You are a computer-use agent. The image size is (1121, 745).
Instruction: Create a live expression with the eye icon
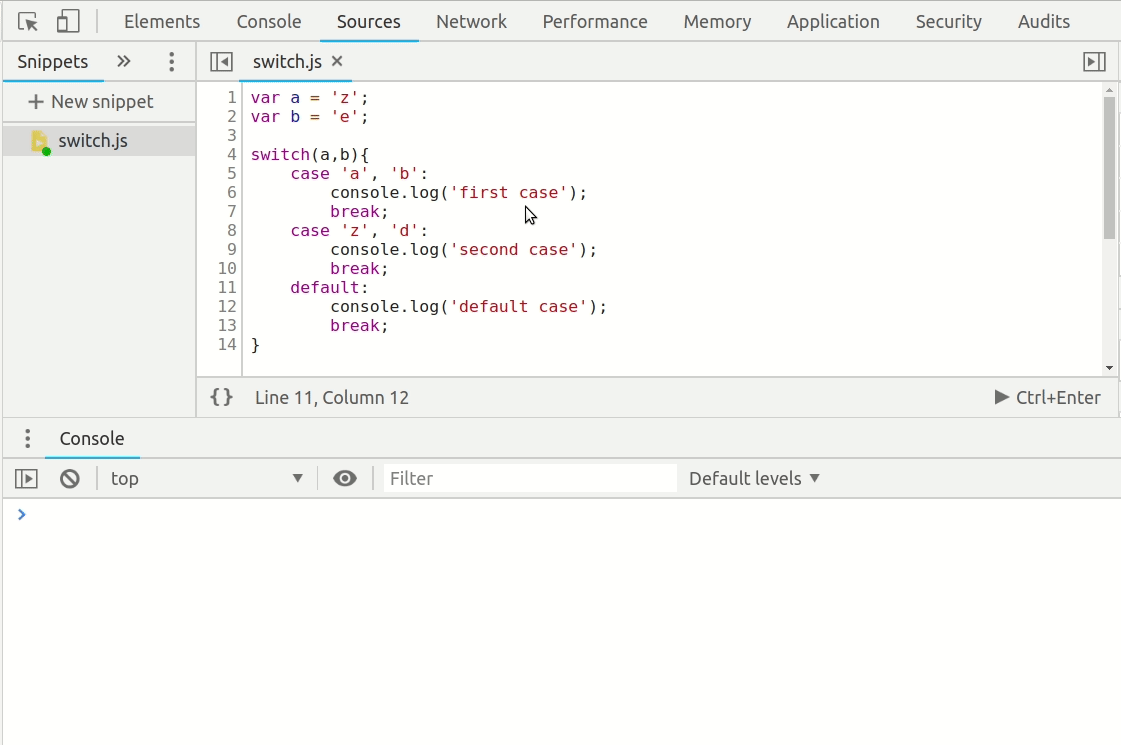click(x=345, y=478)
